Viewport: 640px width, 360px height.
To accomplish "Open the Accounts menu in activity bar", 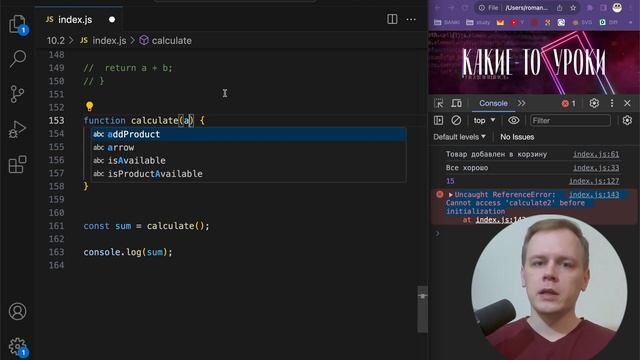I will [x=18, y=311].
